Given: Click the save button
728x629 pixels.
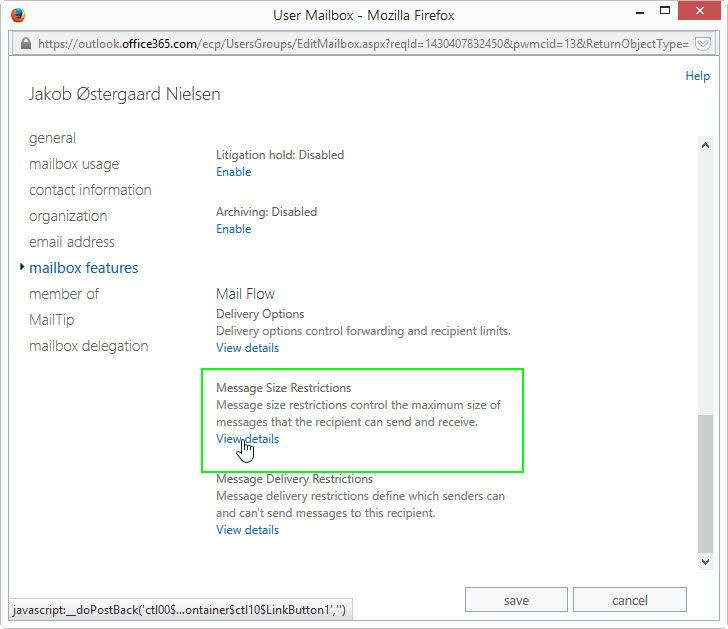Looking at the screenshot, I should pos(516,600).
